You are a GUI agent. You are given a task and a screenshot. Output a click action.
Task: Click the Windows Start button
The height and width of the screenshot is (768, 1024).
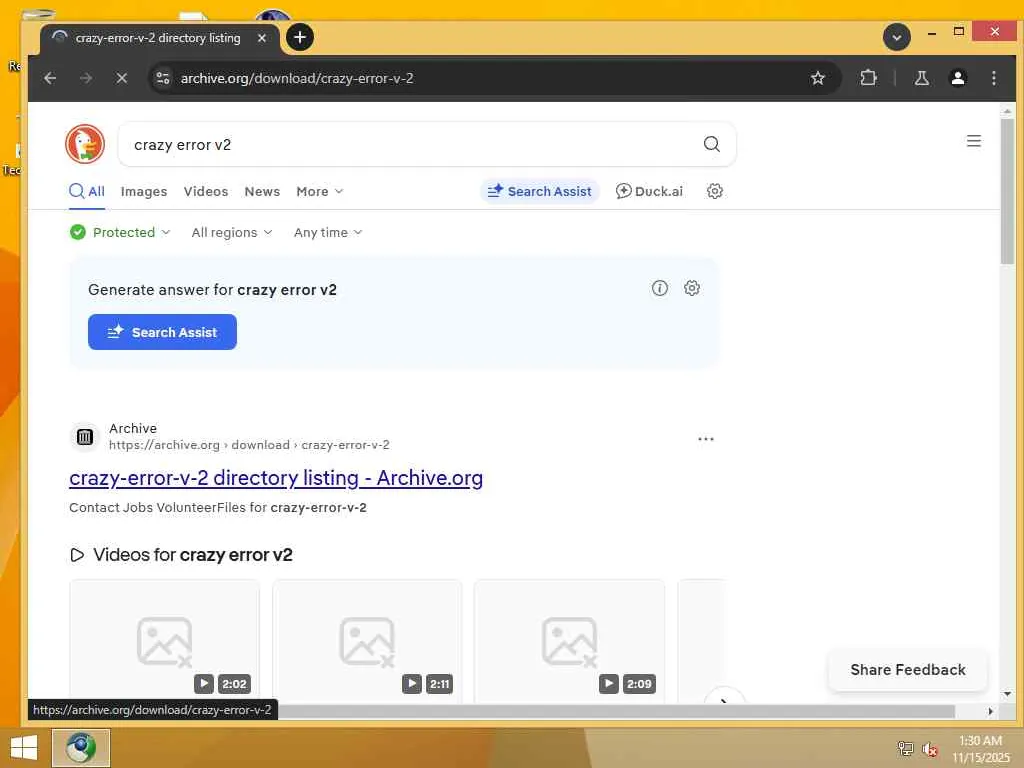point(24,748)
